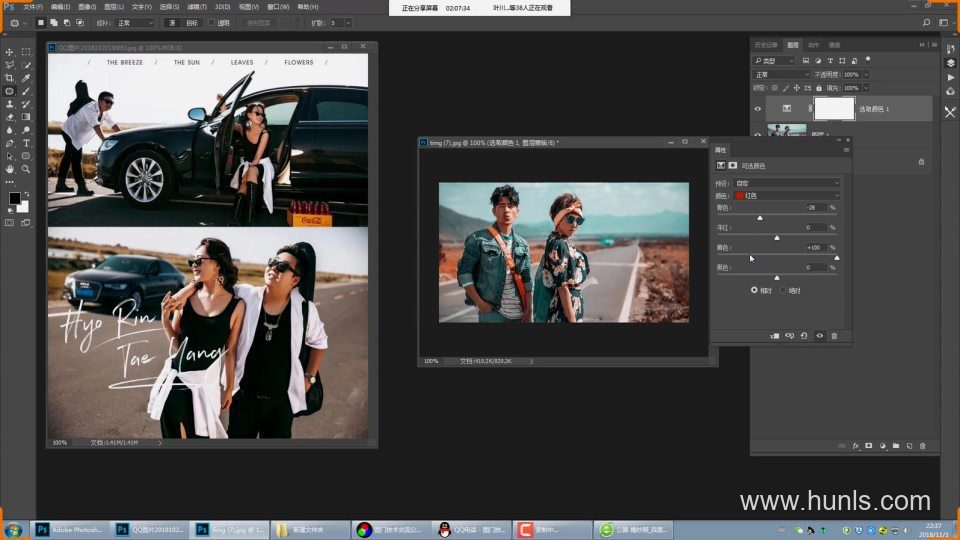Swap foreground and background colors
Viewport: 960px width, 540px height.
point(26,194)
